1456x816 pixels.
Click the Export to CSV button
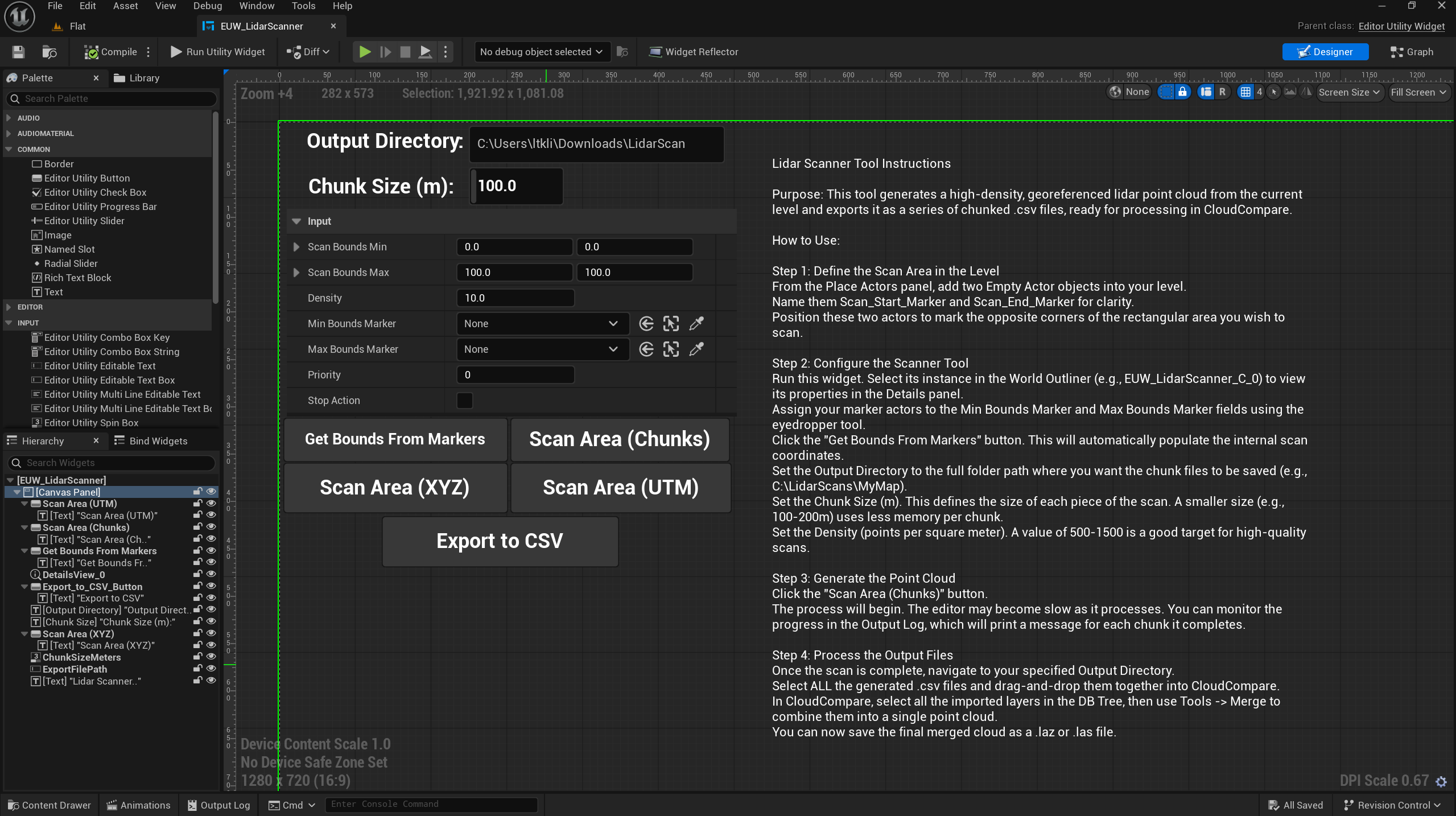[500, 541]
